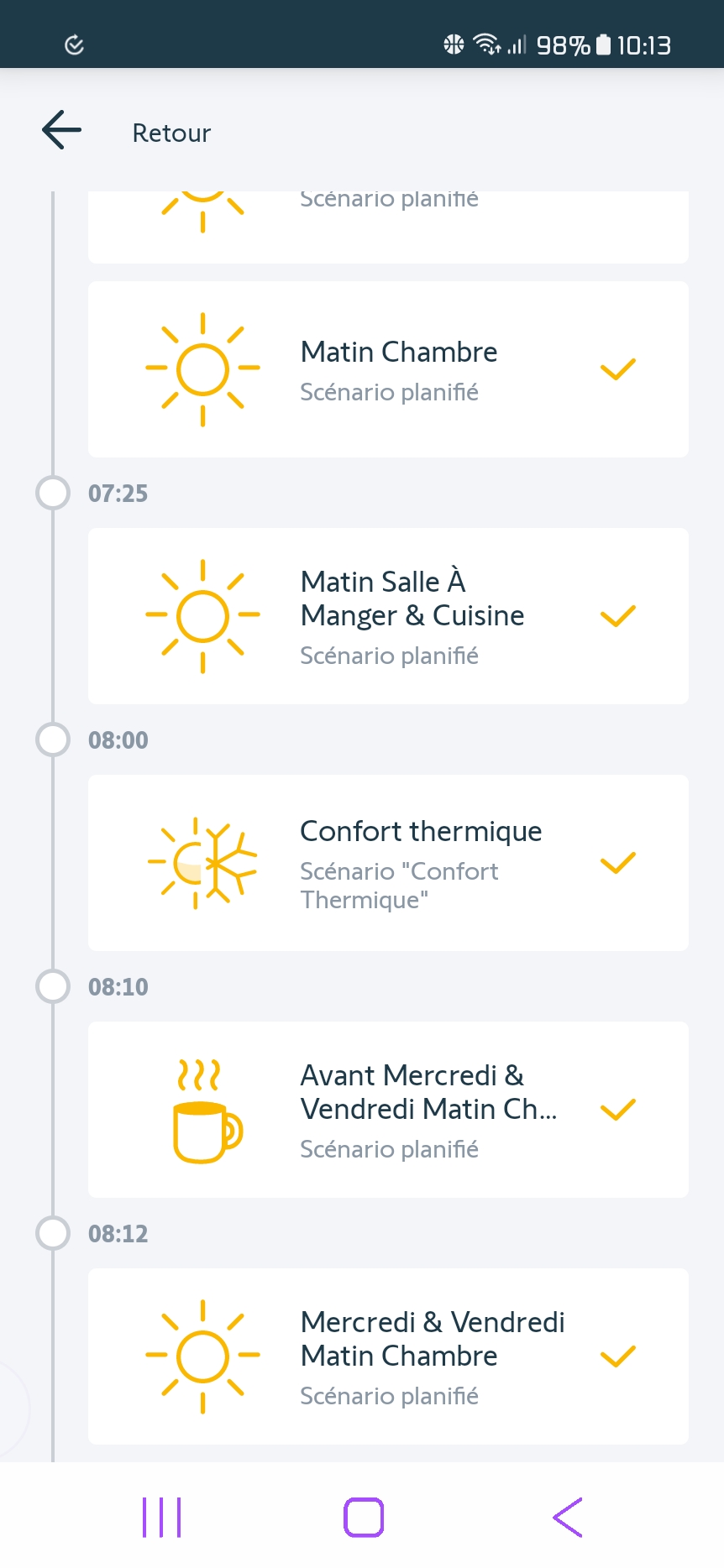Screen dimensions: 724x1568
Task: Tap sun icon for Mercredi & Vendredi Matin Chambre
Action: (202, 1356)
